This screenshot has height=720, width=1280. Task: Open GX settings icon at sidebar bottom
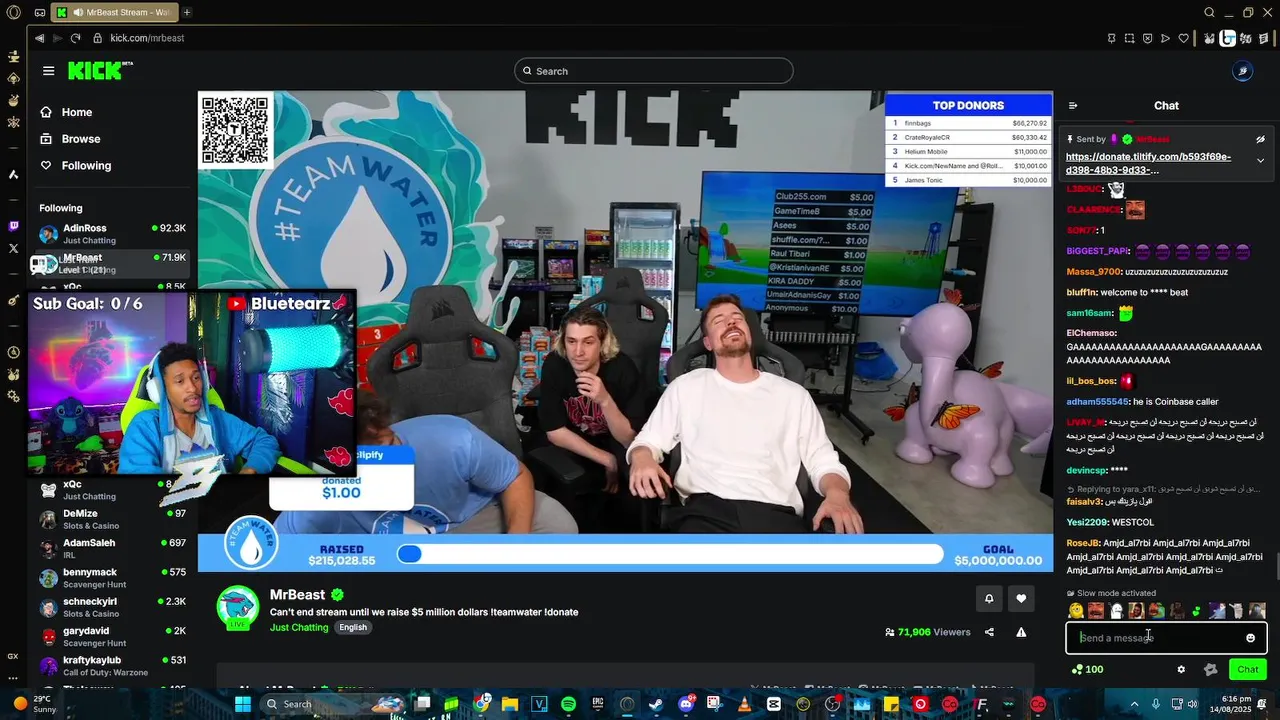13,656
